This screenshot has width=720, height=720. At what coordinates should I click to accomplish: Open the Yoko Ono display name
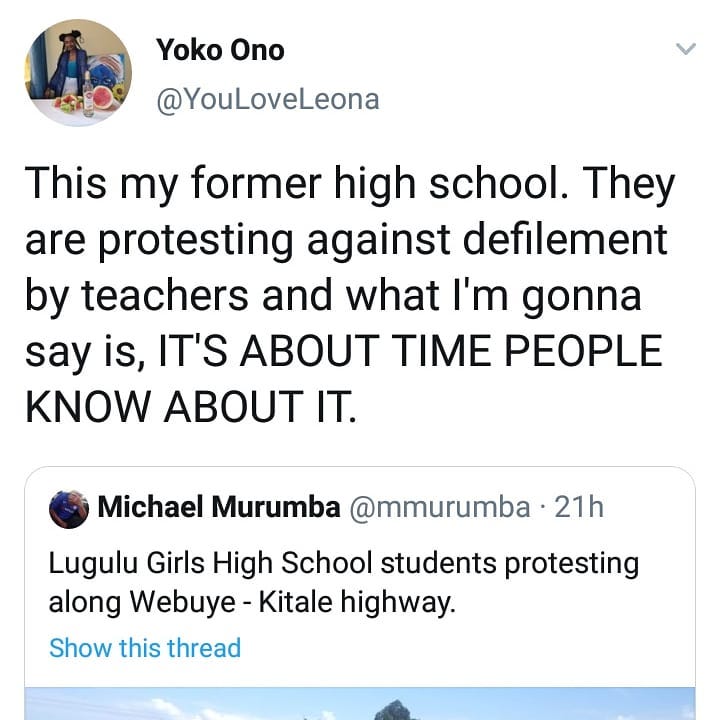(x=220, y=51)
